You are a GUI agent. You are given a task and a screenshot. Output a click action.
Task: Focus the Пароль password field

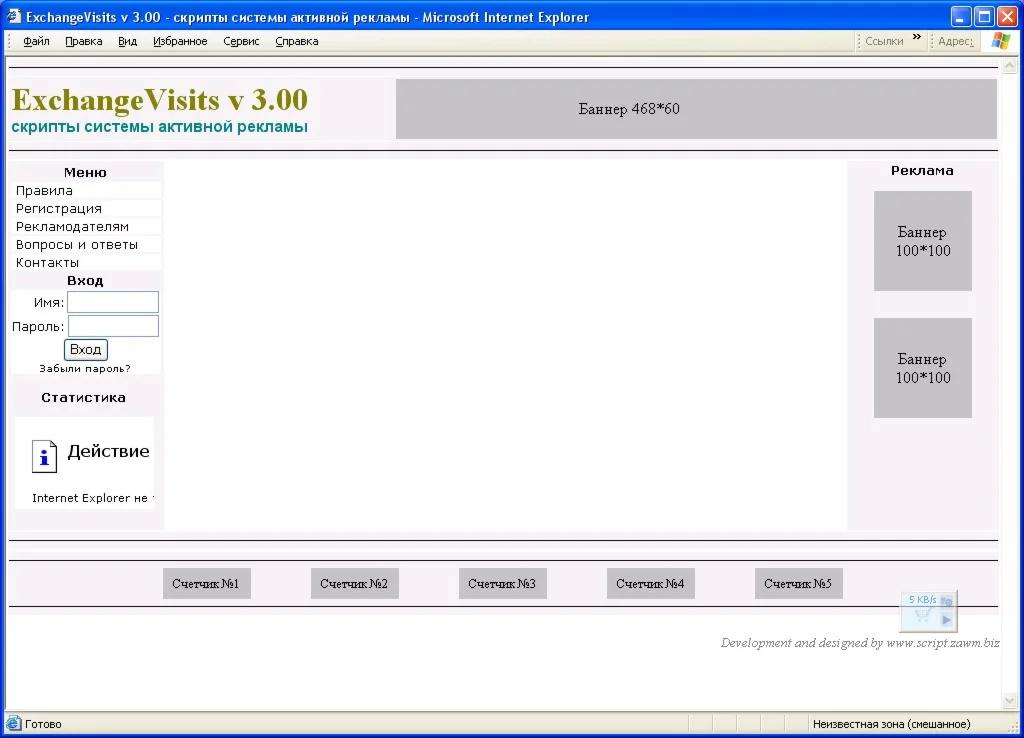[113, 326]
